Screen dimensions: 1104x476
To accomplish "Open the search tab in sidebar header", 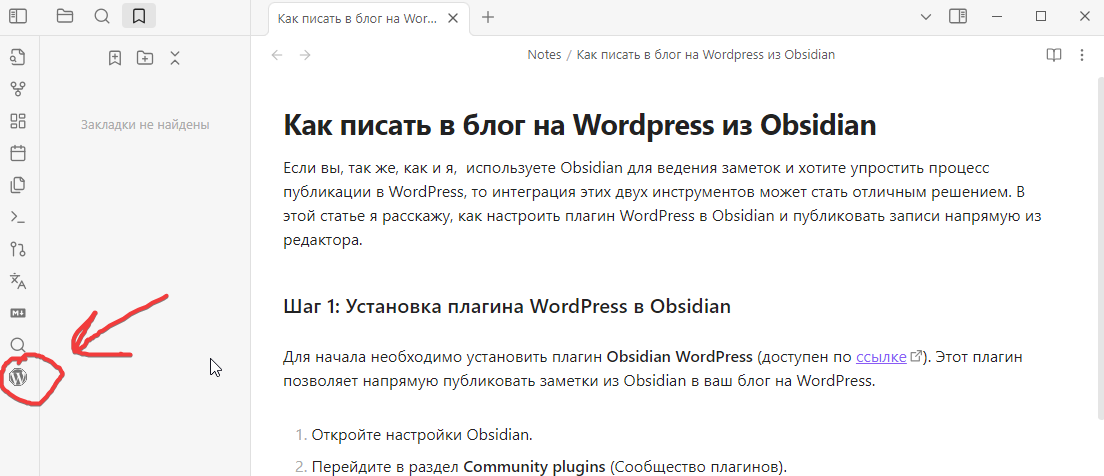I will pyautogui.click(x=102, y=16).
